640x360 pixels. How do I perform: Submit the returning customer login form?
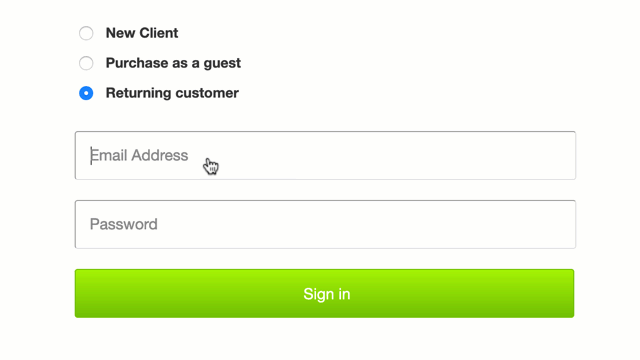(x=324, y=293)
